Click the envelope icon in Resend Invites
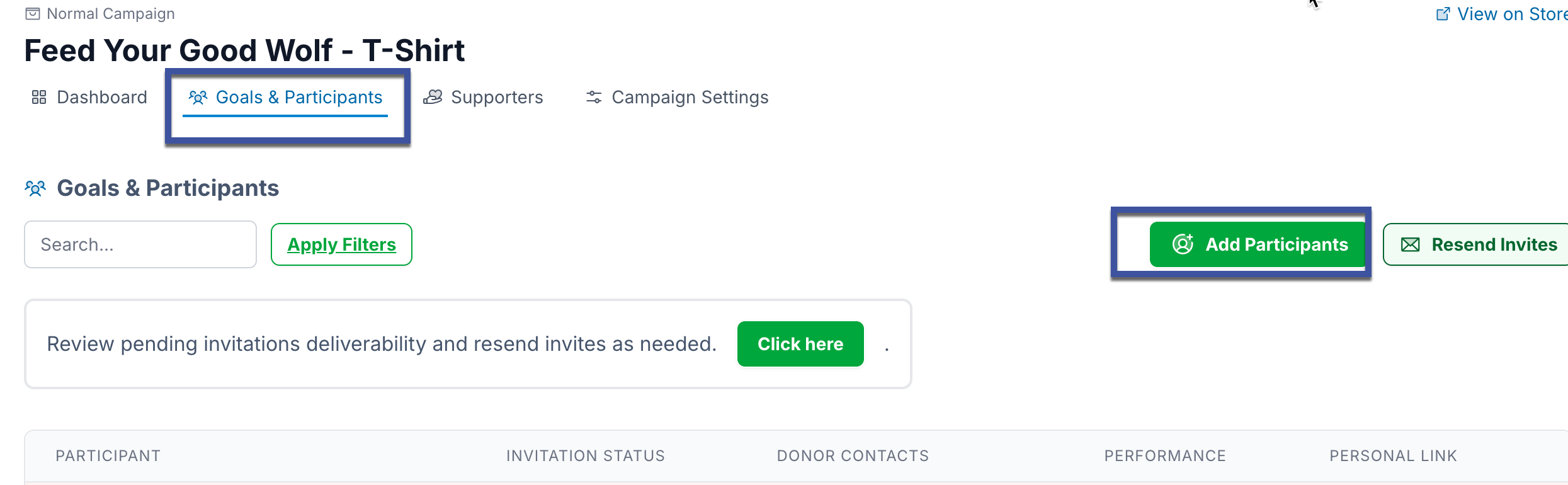The height and width of the screenshot is (485, 1568). (1410, 244)
